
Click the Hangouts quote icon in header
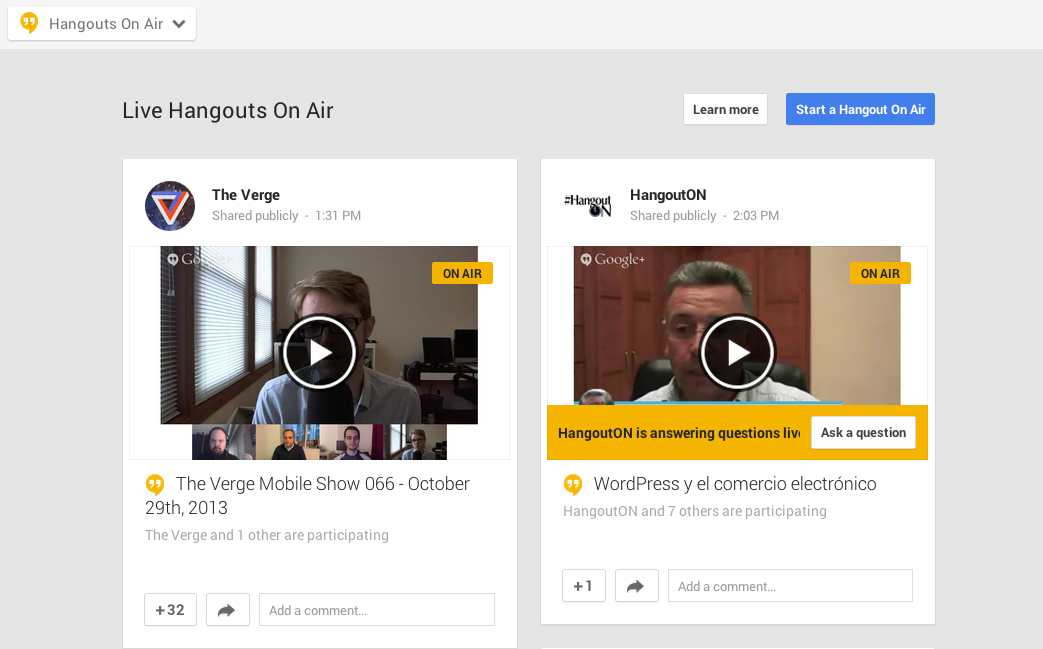(29, 23)
